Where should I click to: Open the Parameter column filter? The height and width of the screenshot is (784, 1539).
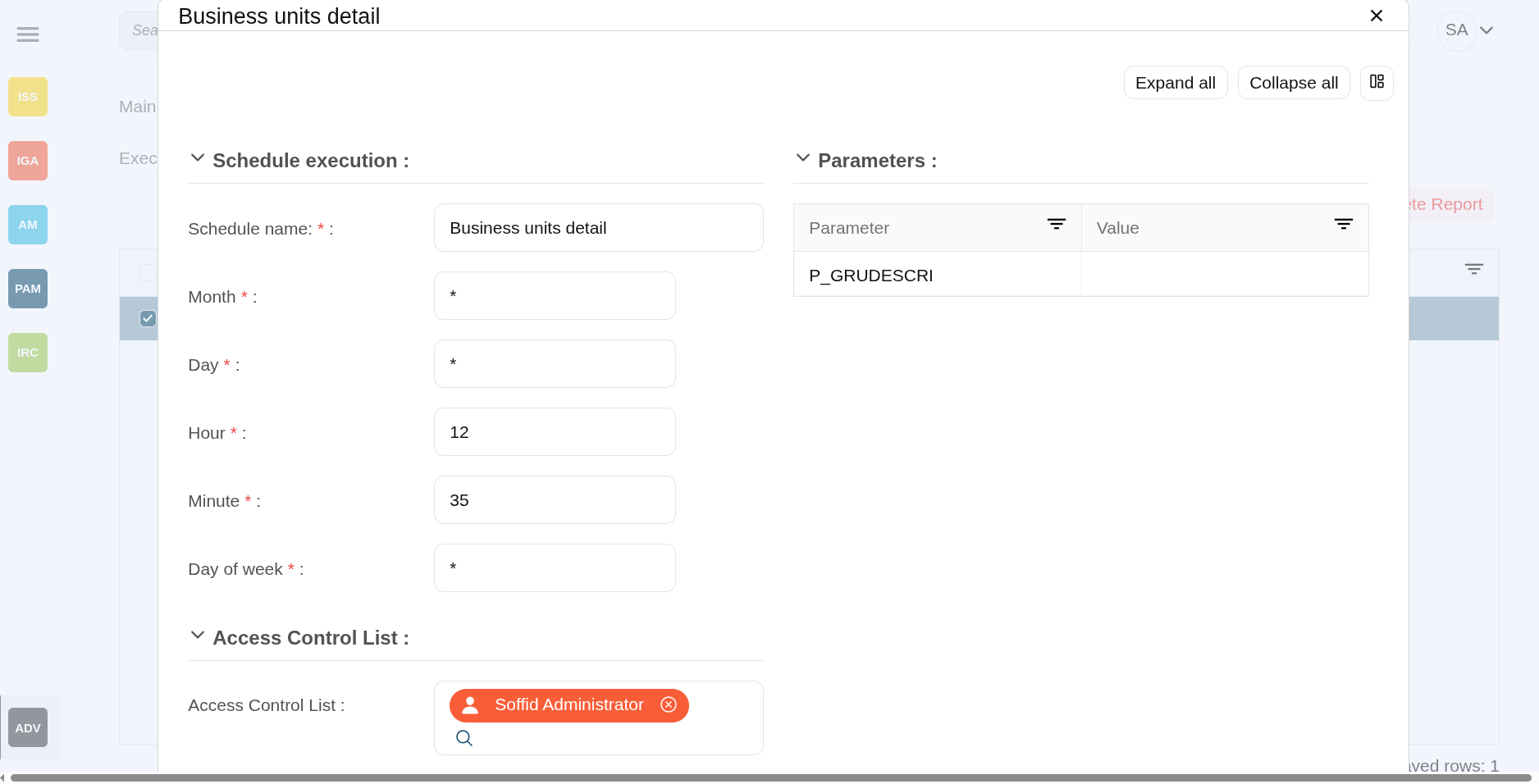tap(1057, 225)
